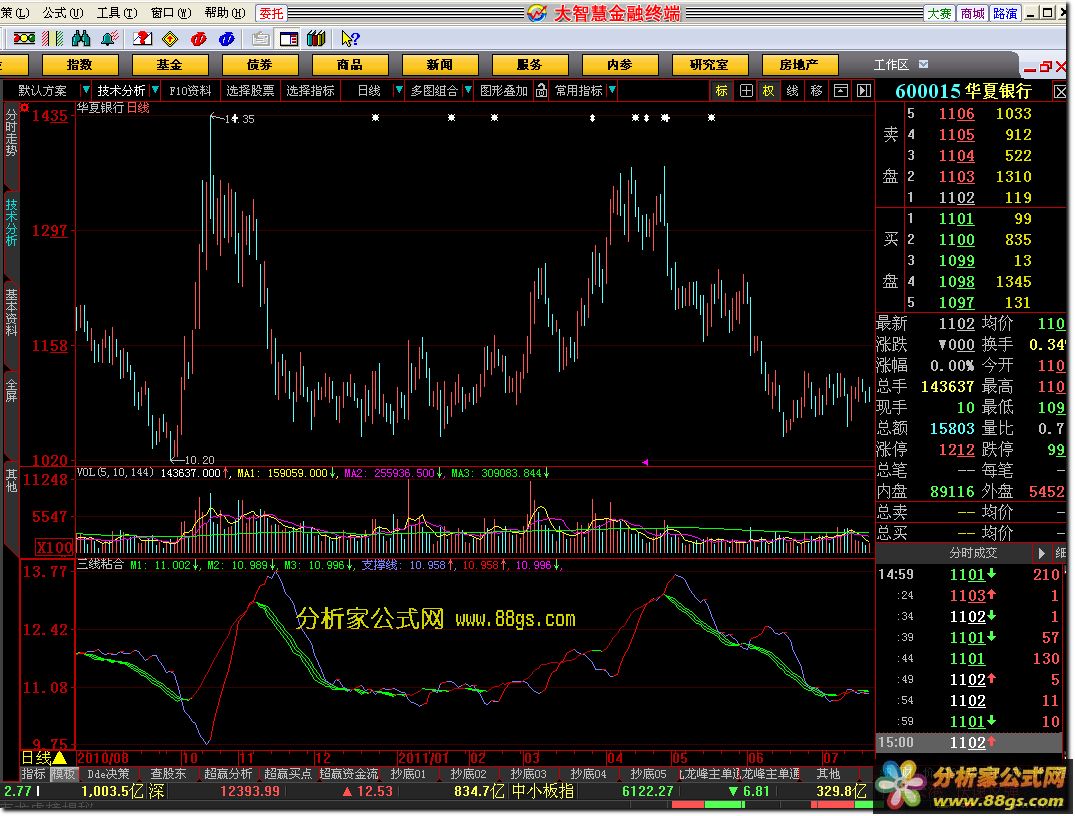Select the 模板 bottom tab

click(63, 773)
